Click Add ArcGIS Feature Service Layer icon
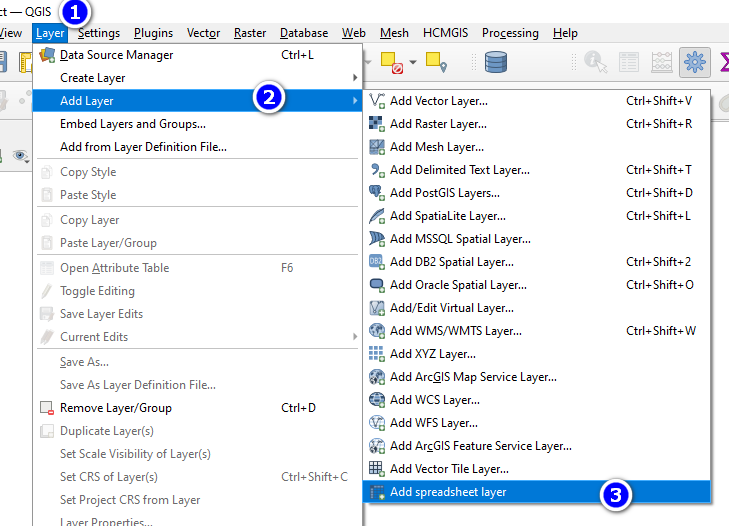Image resolution: width=729 pixels, height=526 pixels. coord(377,446)
